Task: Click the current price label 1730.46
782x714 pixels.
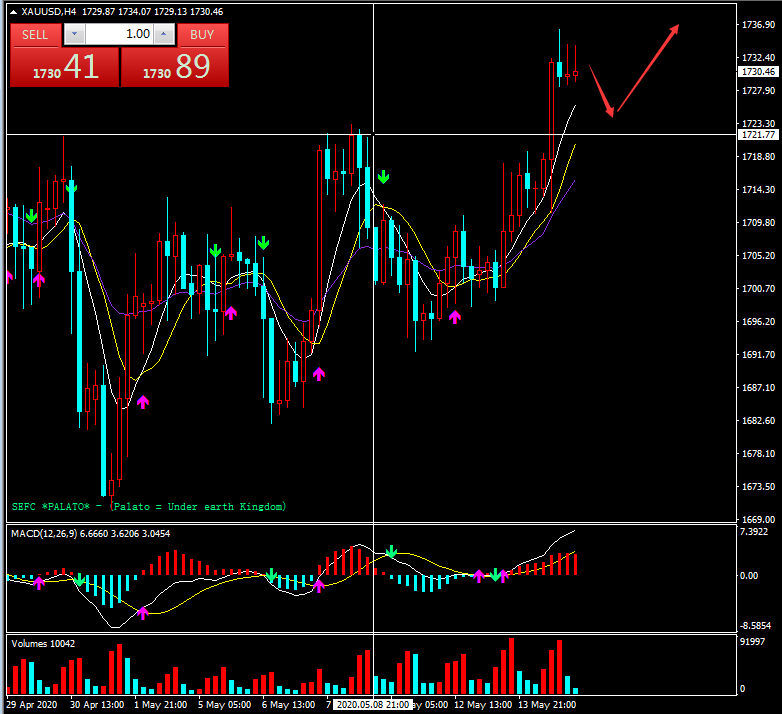Action: click(x=757, y=72)
